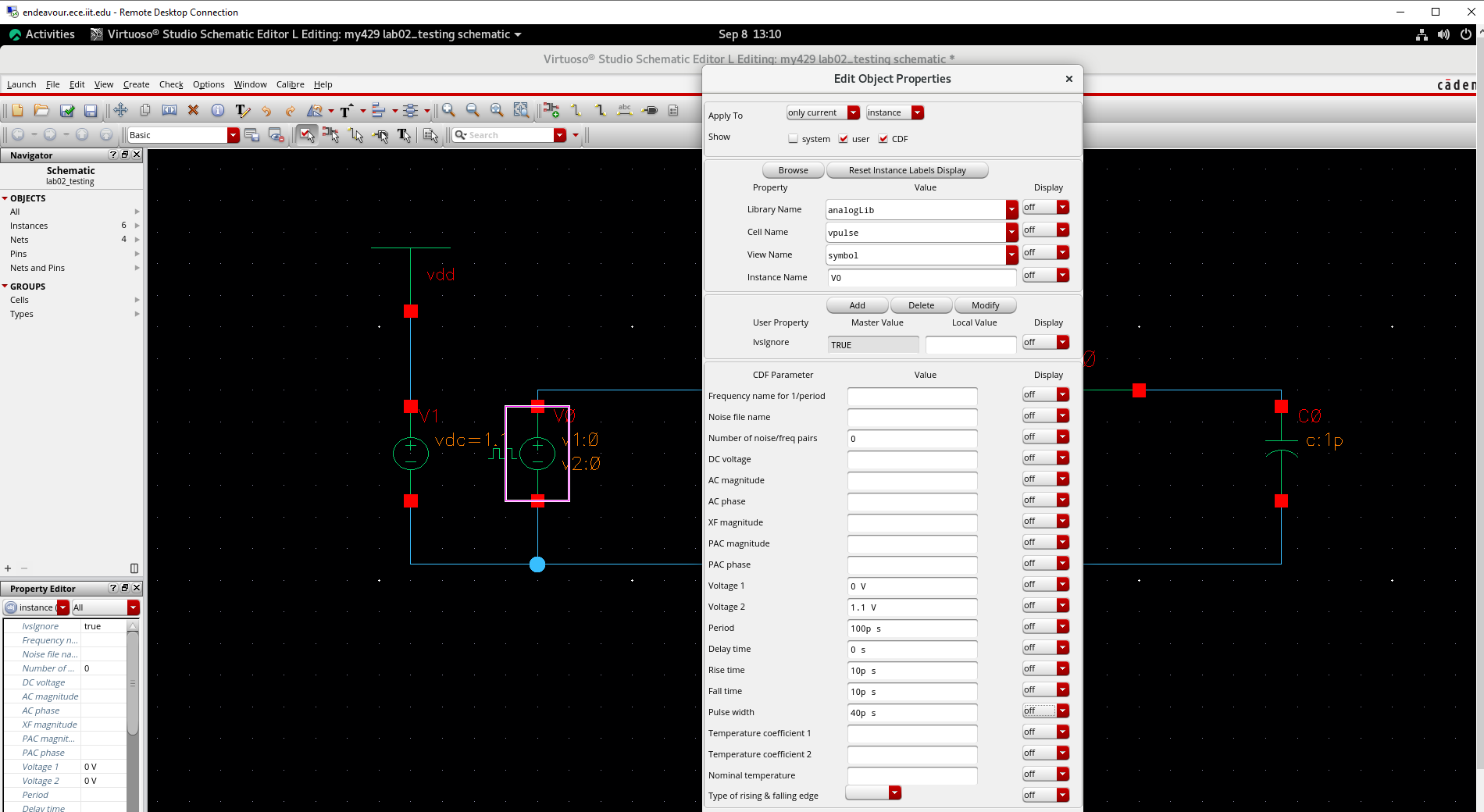Click the Open folder icon
The height and width of the screenshot is (812, 1484).
[41, 110]
